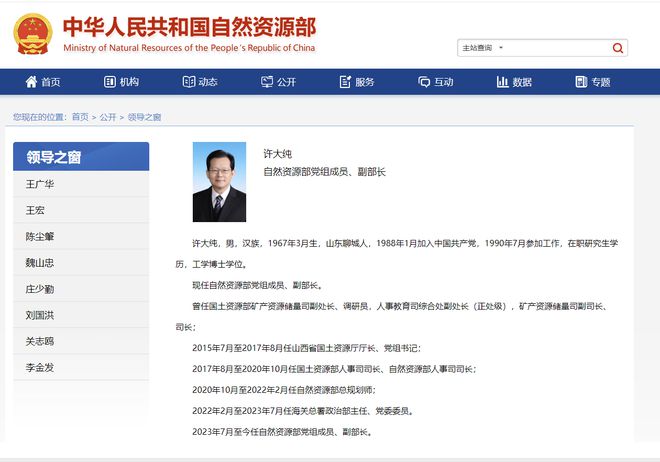
Task: Click the chat icon beside 互动
Action: coord(424,82)
